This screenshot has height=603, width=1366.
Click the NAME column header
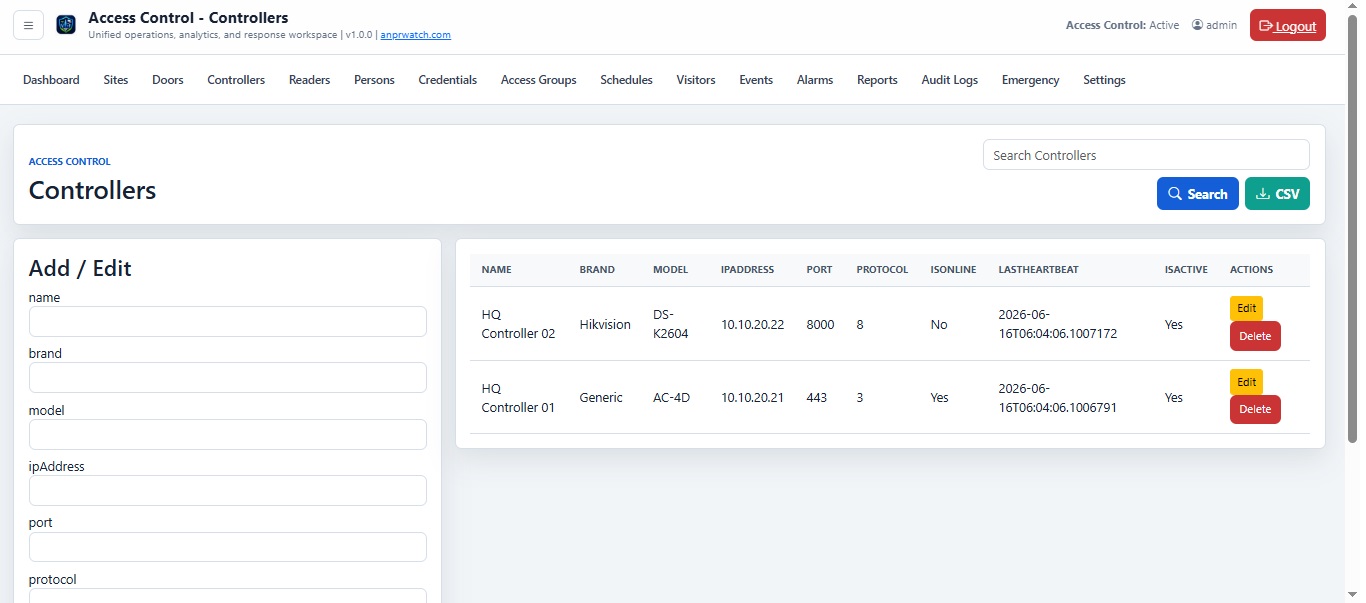[x=496, y=270]
